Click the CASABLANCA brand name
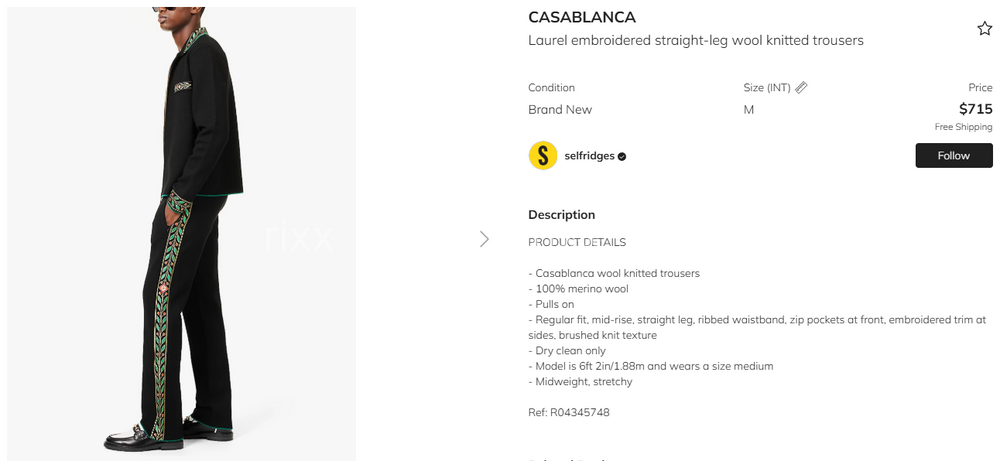Image resolution: width=1000 pixels, height=461 pixels. (582, 18)
